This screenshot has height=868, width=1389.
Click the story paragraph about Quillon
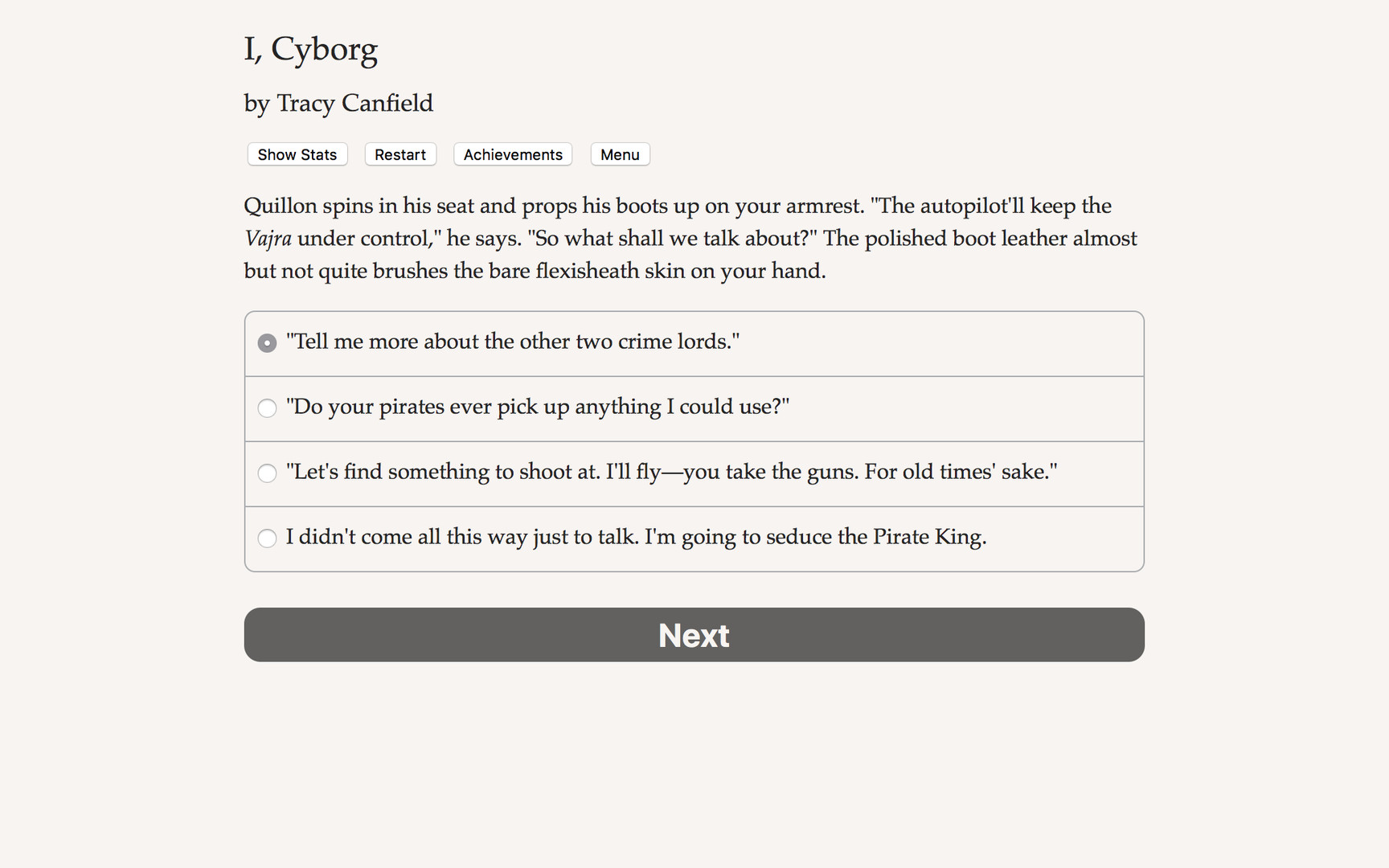tap(690, 238)
